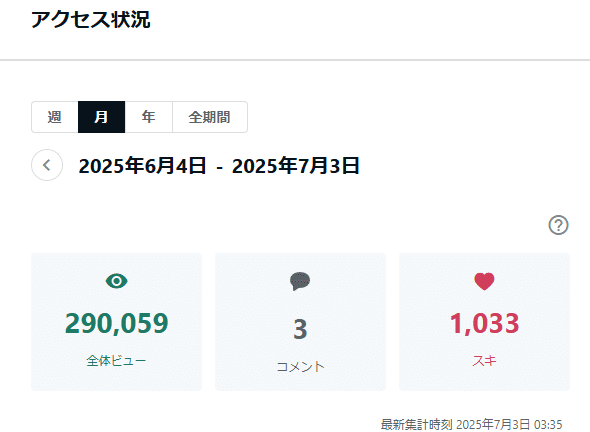Image resolution: width=590 pixels, height=432 pixels.
Task: Switch to the 年 (year) tab
Action: tap(149, 117)
